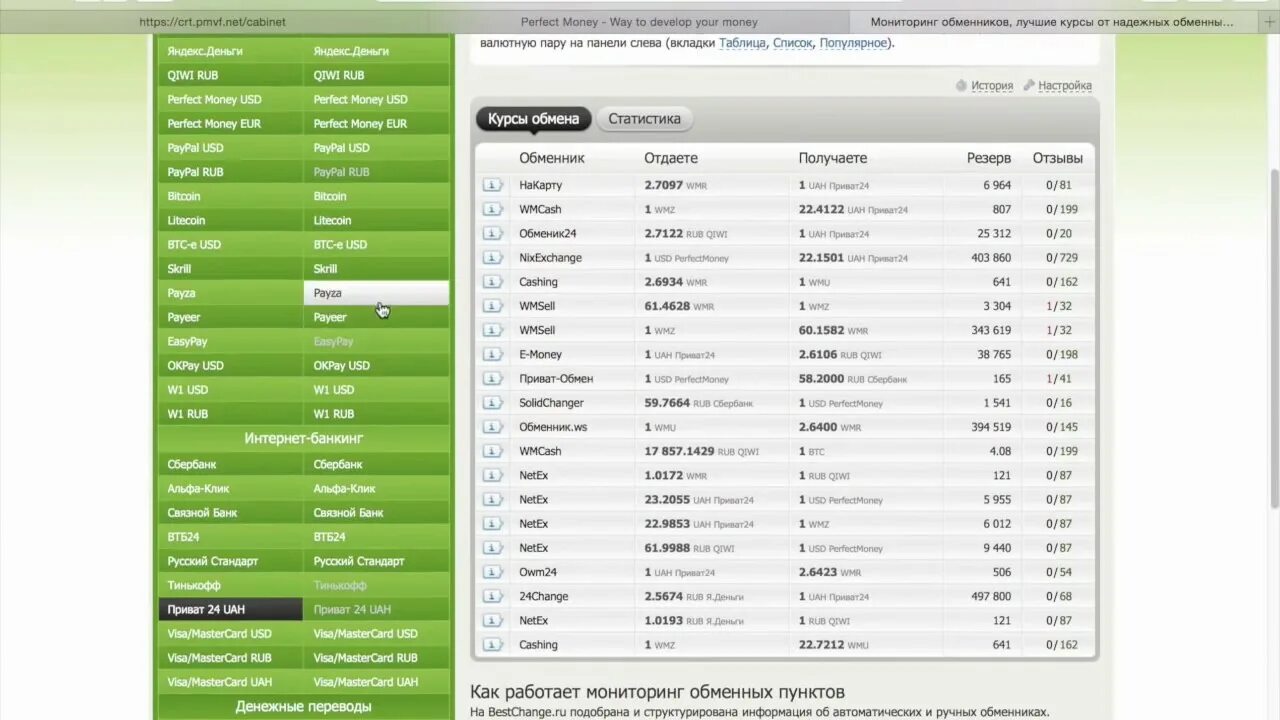Select PayPal USD in the give column
The image size is (1280, 720).
(230, 148)
